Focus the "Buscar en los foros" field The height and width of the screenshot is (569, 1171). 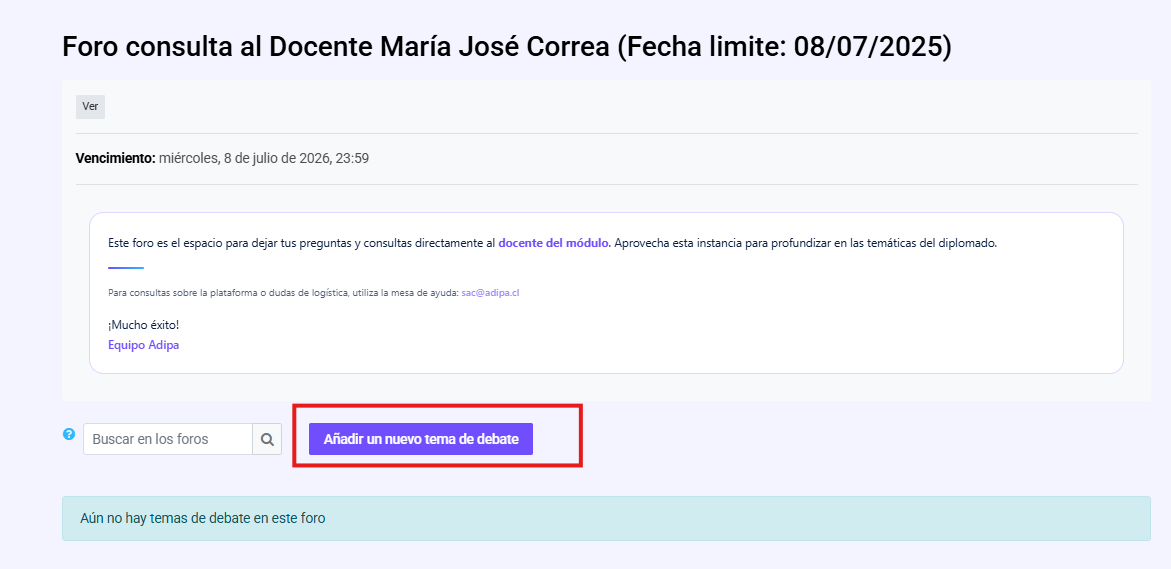point(168,439)
